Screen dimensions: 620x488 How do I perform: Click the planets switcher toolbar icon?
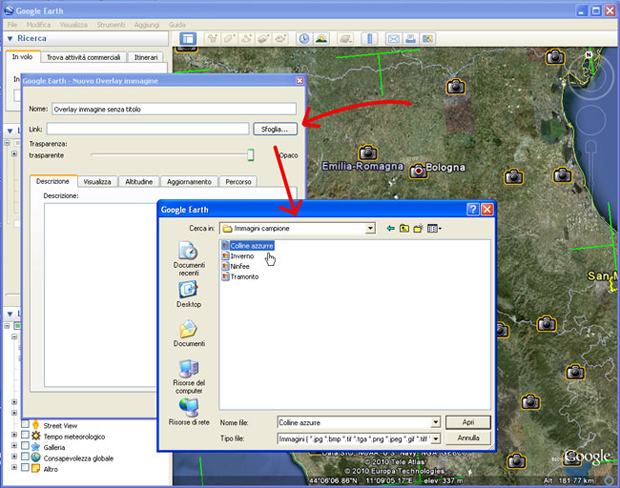point(345,39)
